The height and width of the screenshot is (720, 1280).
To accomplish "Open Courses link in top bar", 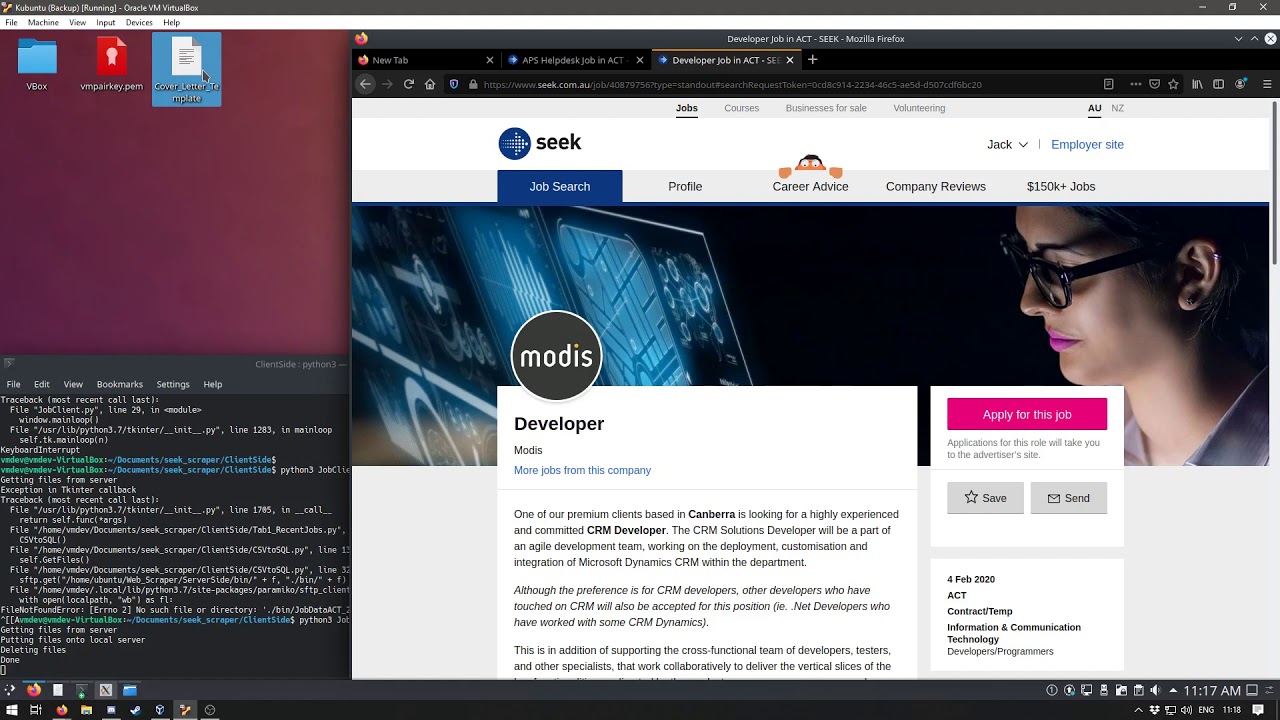I will 742,108.
